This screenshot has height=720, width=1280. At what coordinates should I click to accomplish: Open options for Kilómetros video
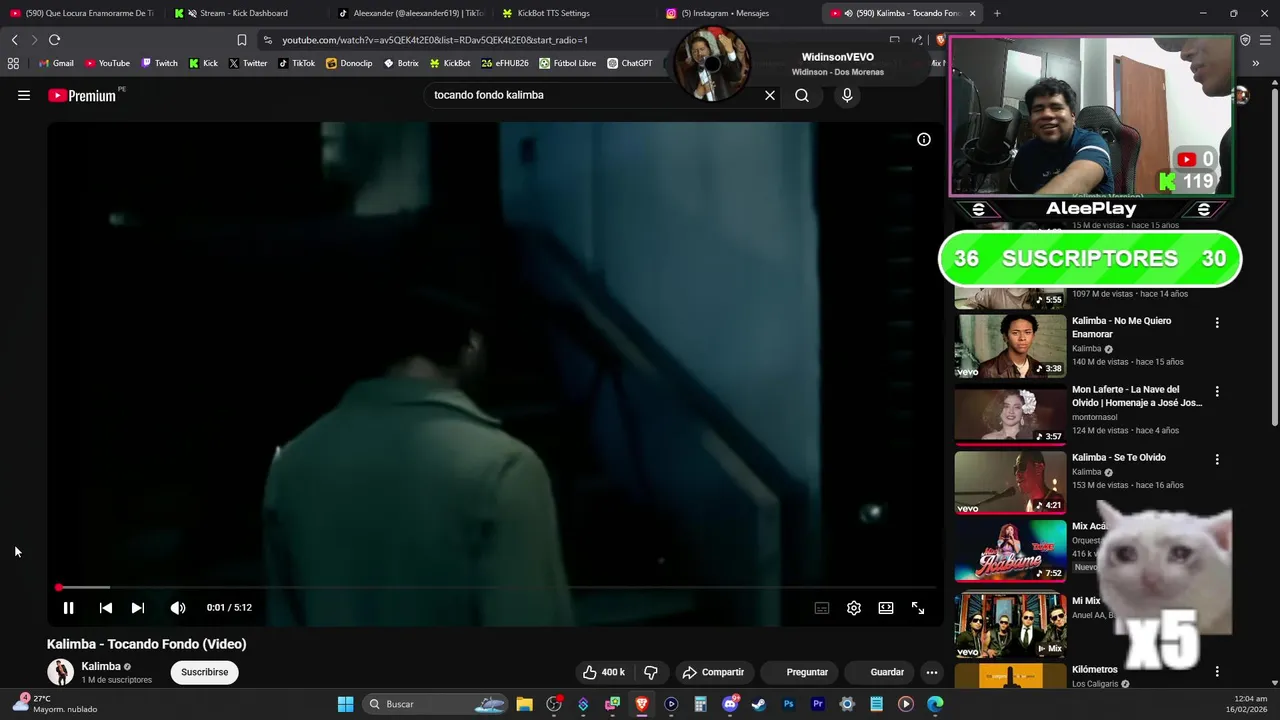tap(1217, 672)
